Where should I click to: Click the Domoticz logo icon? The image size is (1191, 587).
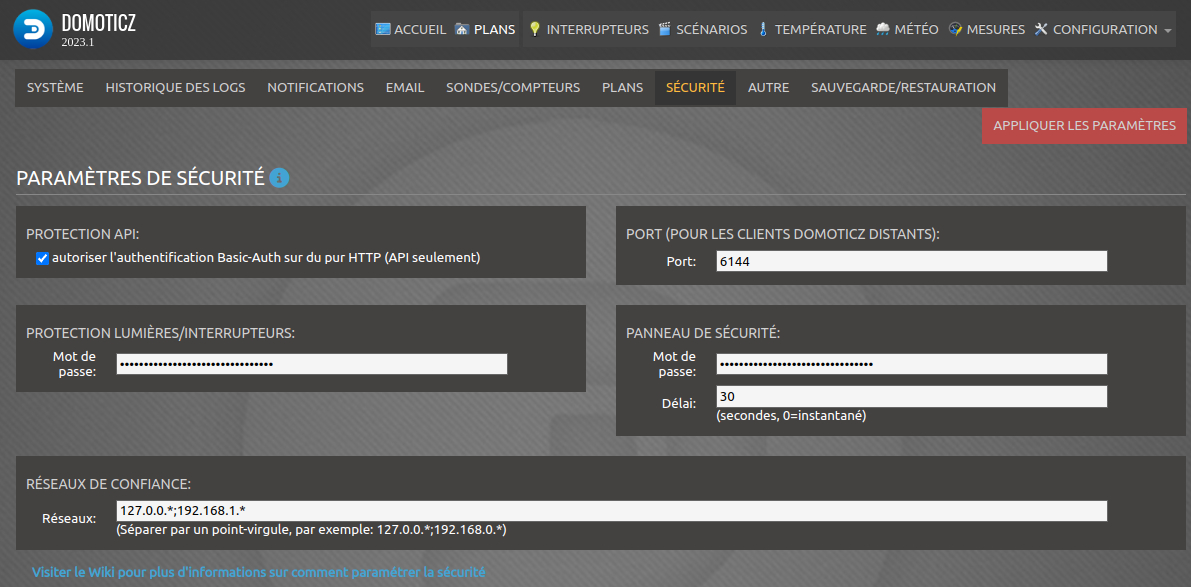tap(33, 29)
